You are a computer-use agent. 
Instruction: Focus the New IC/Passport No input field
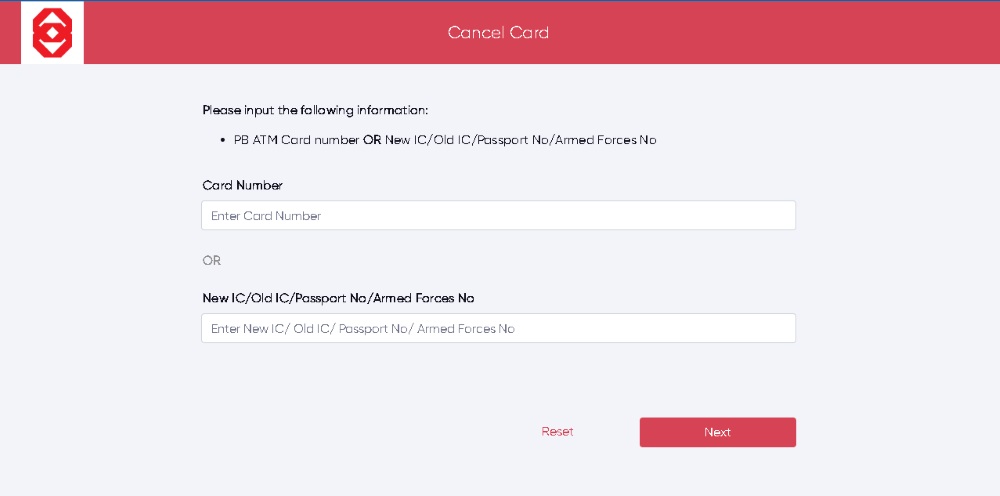coord(498,328)
